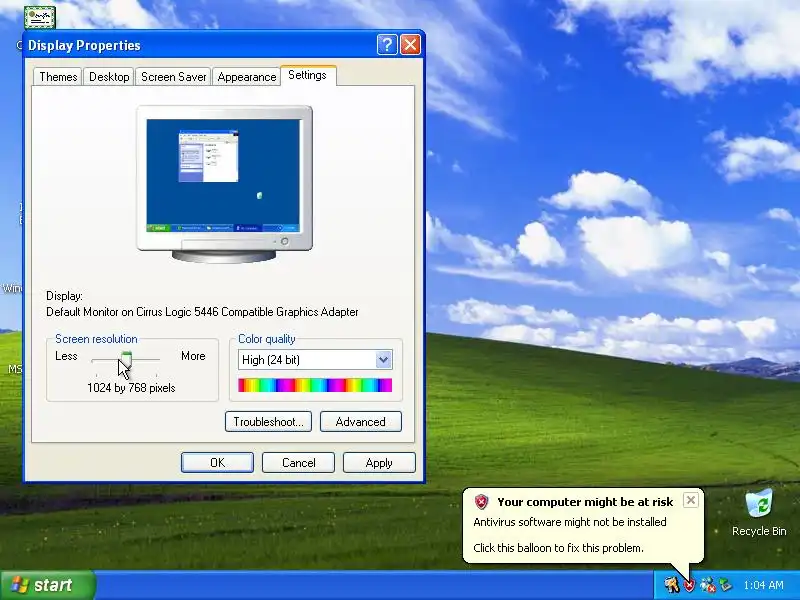Click the shield icon inside the warning balloon
Image resolution: width=800 pixels, height=600 pixels.
click(481, 502)
